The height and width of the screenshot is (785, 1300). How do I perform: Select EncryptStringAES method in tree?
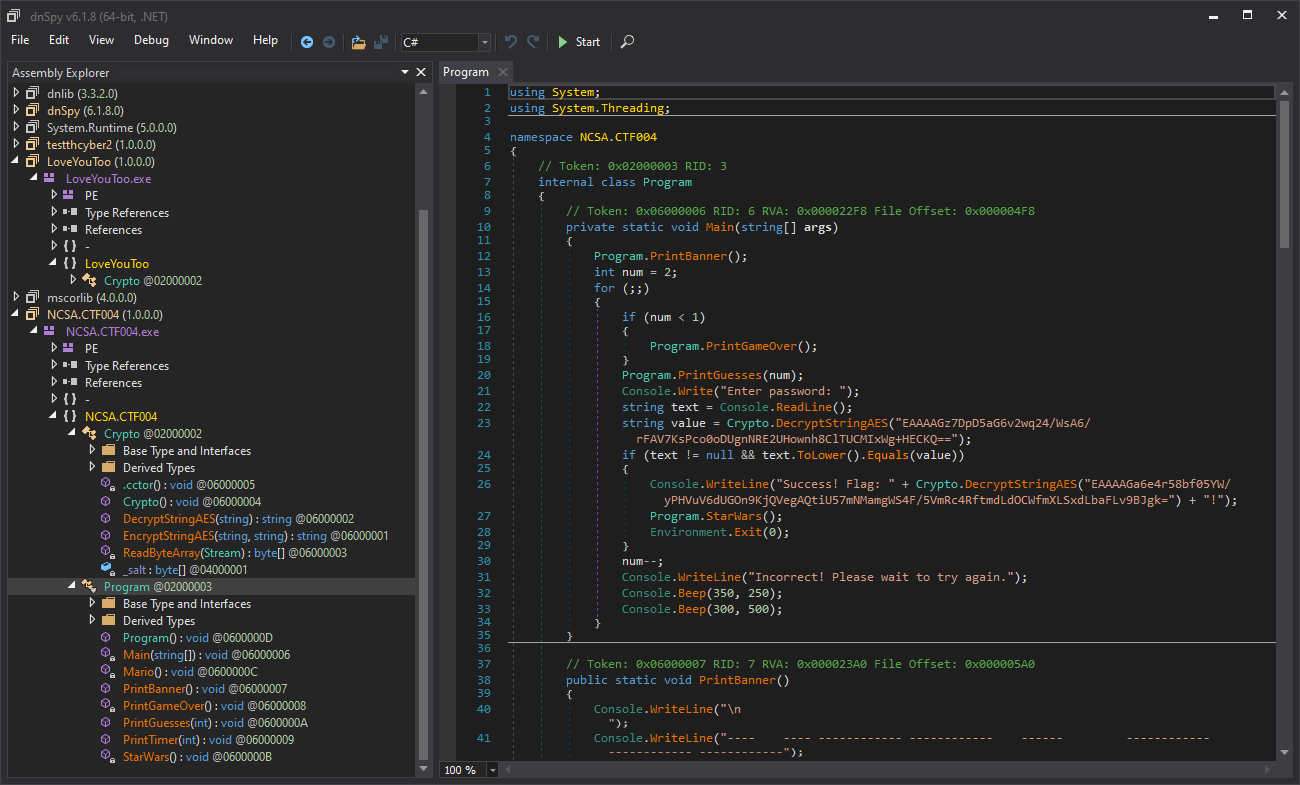(255, 535)
